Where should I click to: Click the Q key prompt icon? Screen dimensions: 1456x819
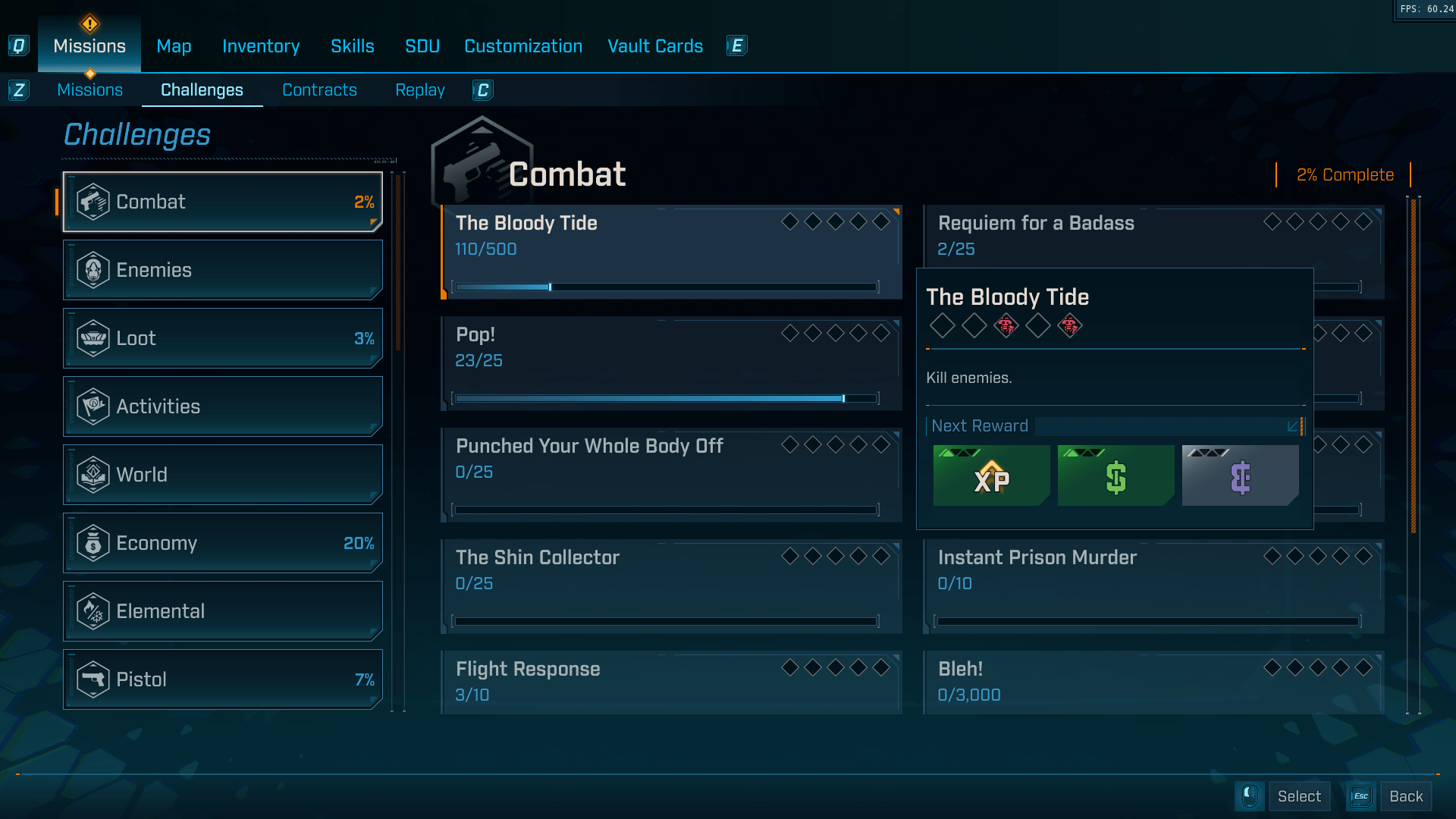pyautogui.click(x=19, y=46)
